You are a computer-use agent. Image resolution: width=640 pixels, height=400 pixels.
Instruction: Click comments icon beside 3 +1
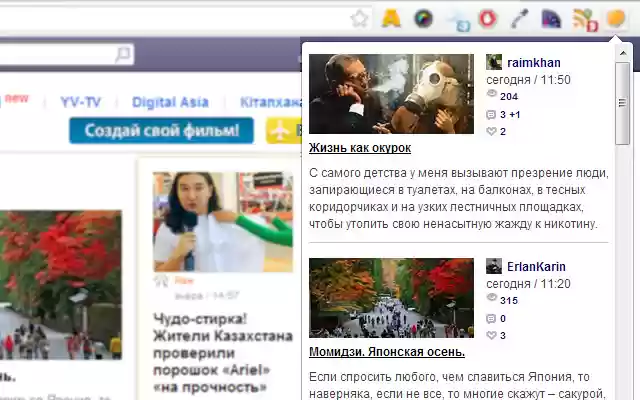click(x=491, y=115)
